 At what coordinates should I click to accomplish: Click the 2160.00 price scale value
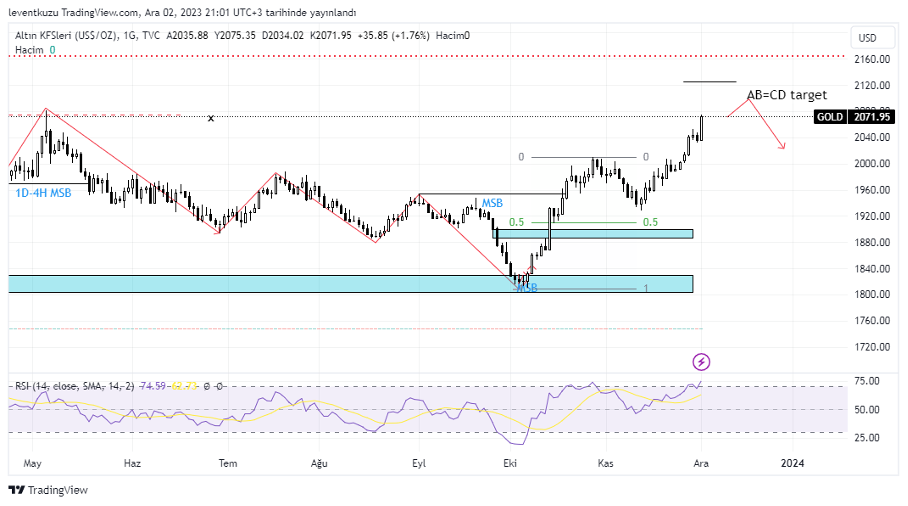(x=871, y=59)
